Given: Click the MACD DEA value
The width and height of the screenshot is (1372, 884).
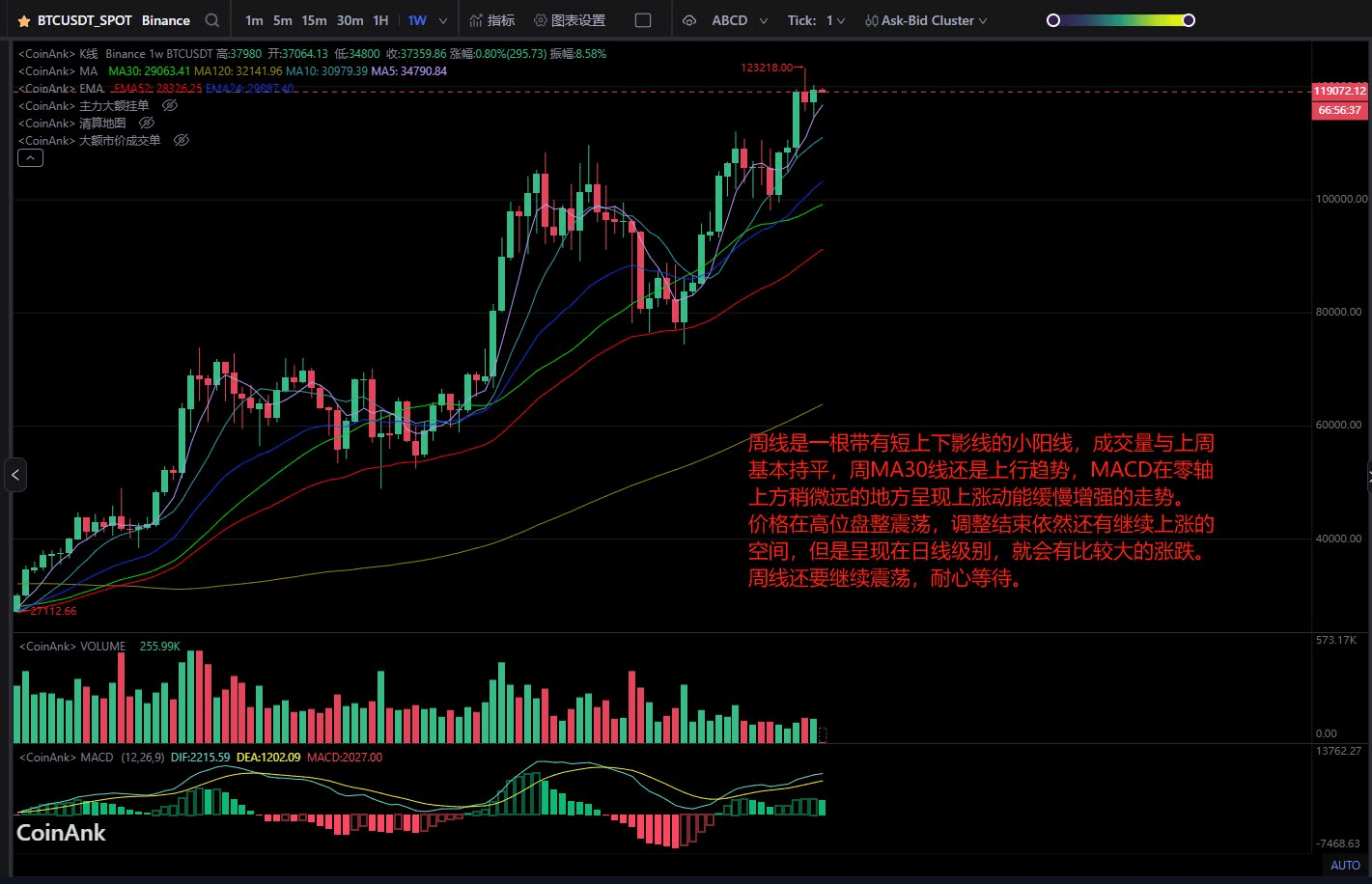Looking at the screenshot, I should click(268, 758).
